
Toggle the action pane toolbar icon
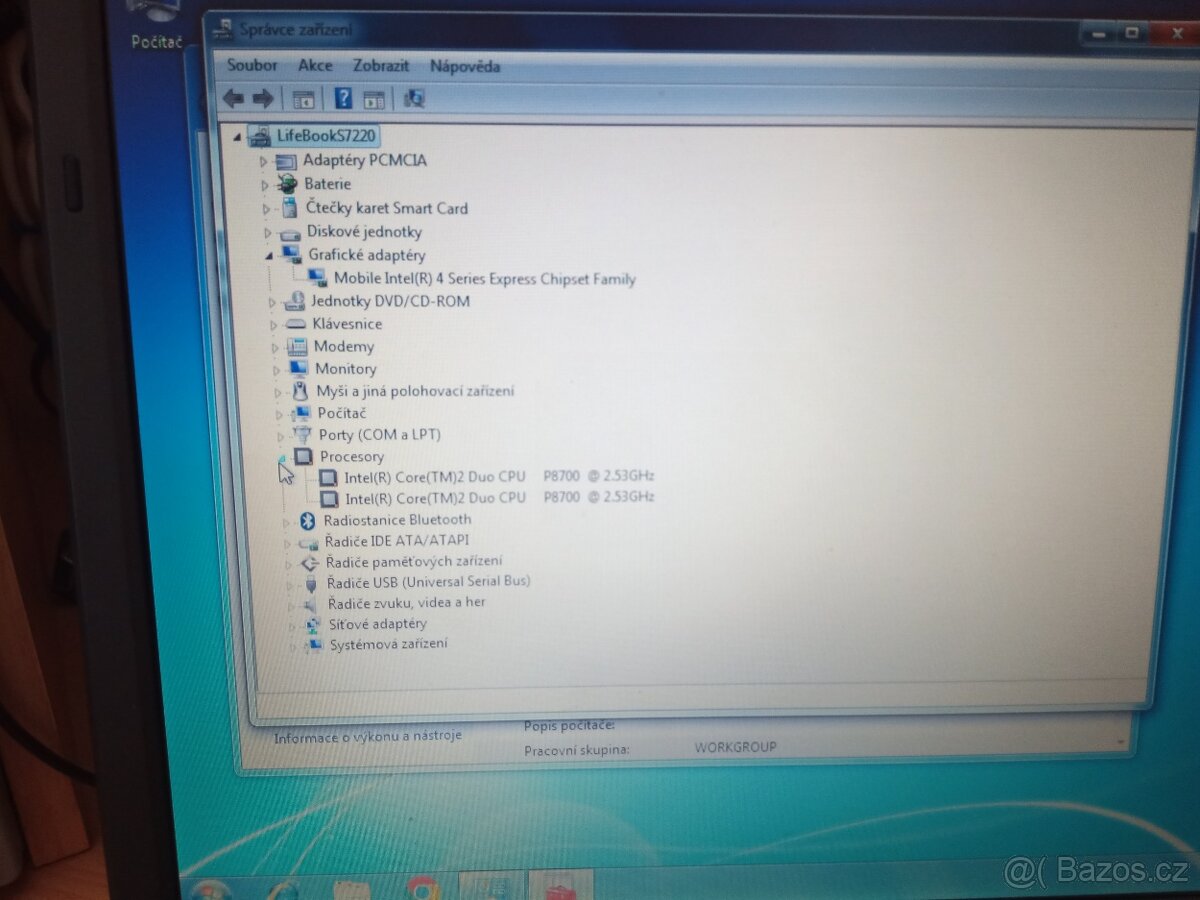pos(374,99)
